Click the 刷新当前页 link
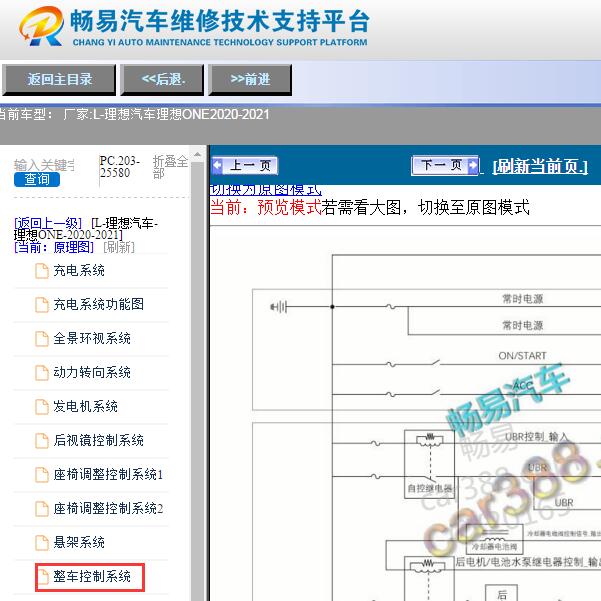The height and width of the screenshot is (601, 601). (540, 166)
